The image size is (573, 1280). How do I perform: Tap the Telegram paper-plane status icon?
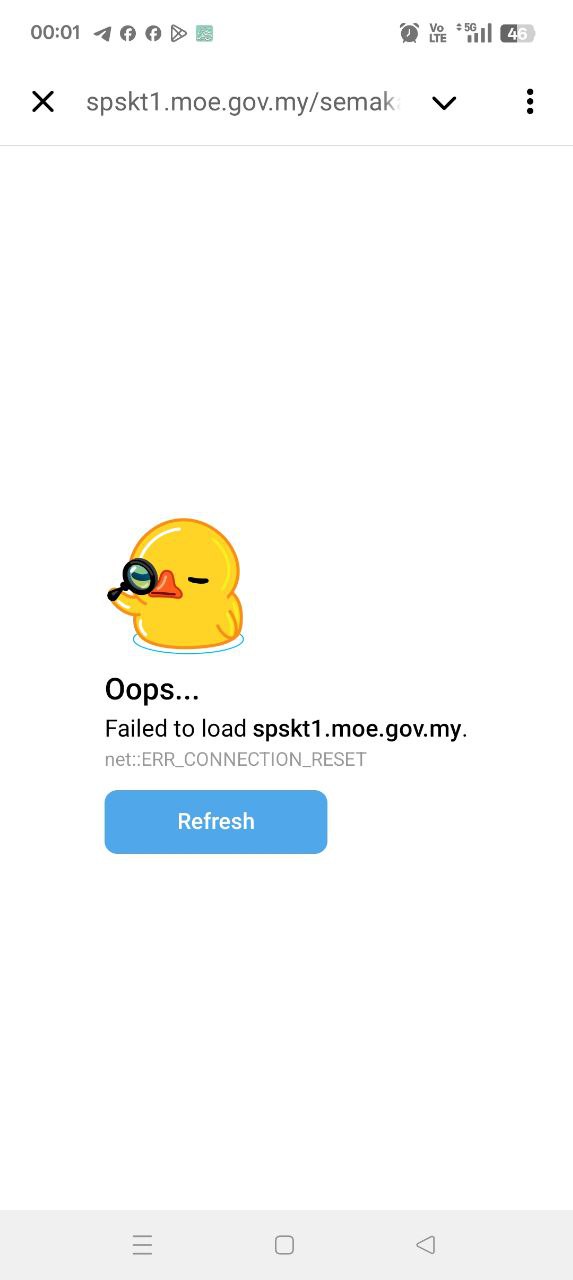click(102, 33)
